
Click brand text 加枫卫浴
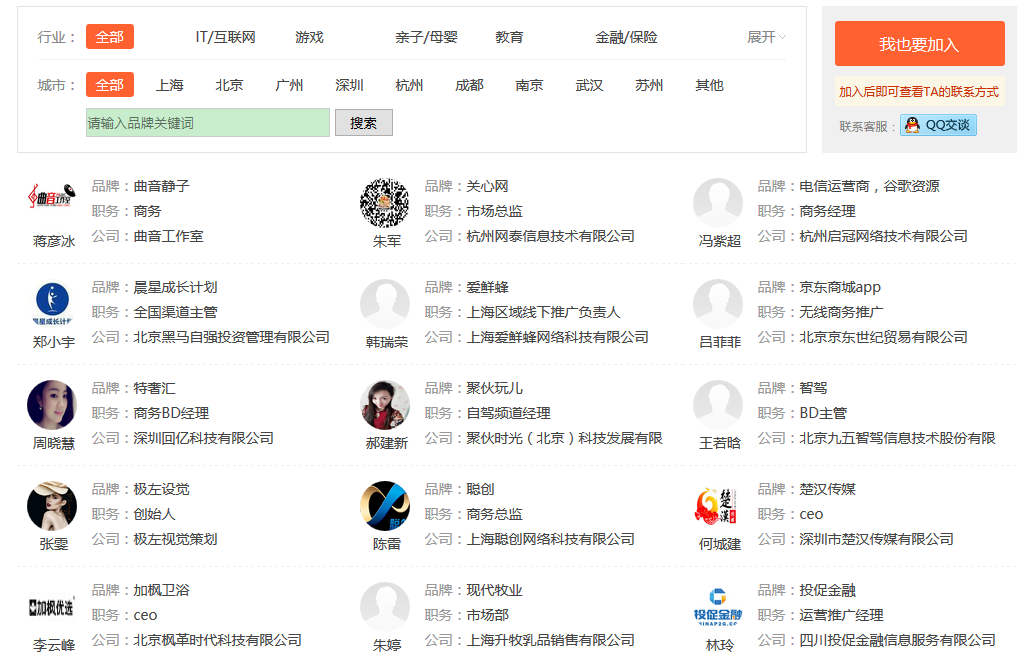(x=161, y=590)
